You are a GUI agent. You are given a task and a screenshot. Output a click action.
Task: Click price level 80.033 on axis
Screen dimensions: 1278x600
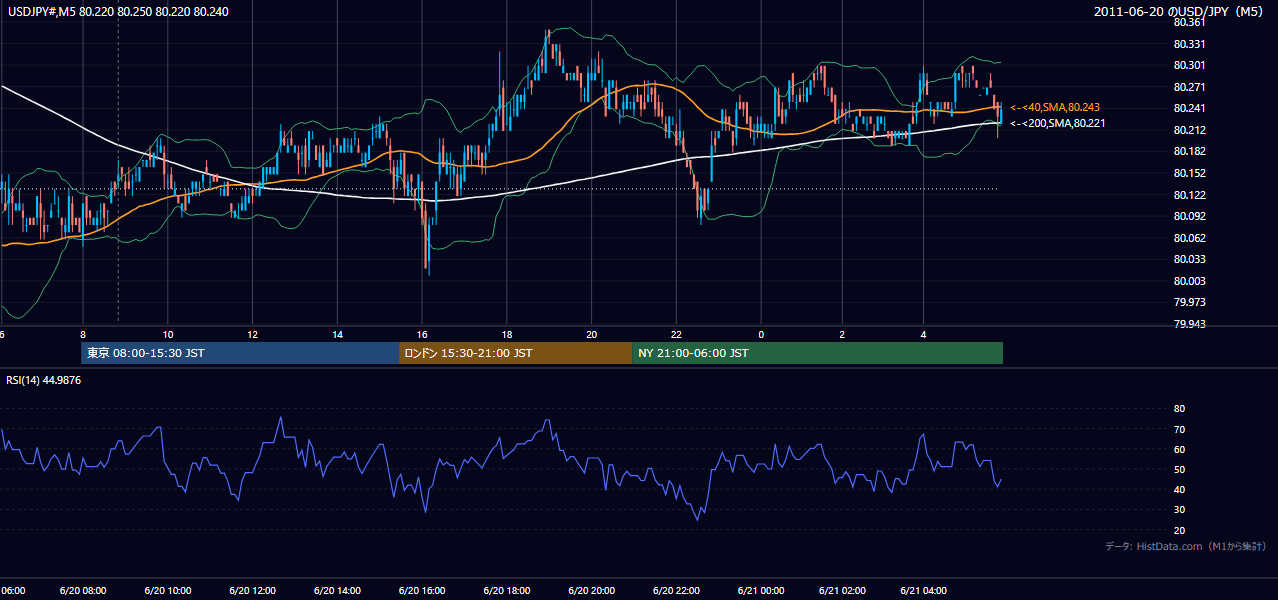coord(1189,259)
